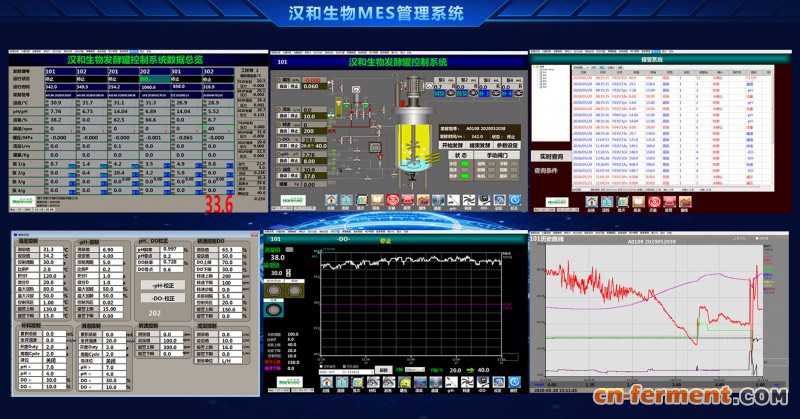Open report book icon in control window toolbar
Screen dimensions: 800x419
click(x=377, y=200)
